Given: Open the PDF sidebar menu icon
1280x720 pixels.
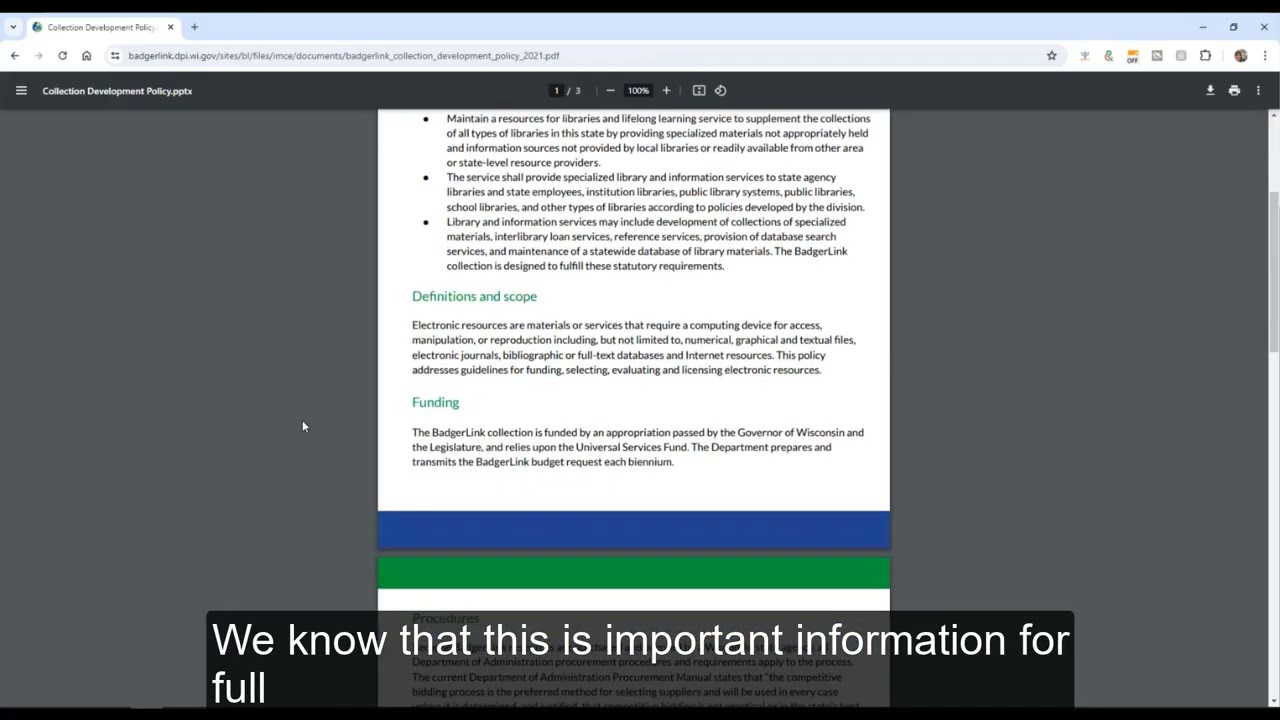Looking at the screenshot, I should 21,91.
